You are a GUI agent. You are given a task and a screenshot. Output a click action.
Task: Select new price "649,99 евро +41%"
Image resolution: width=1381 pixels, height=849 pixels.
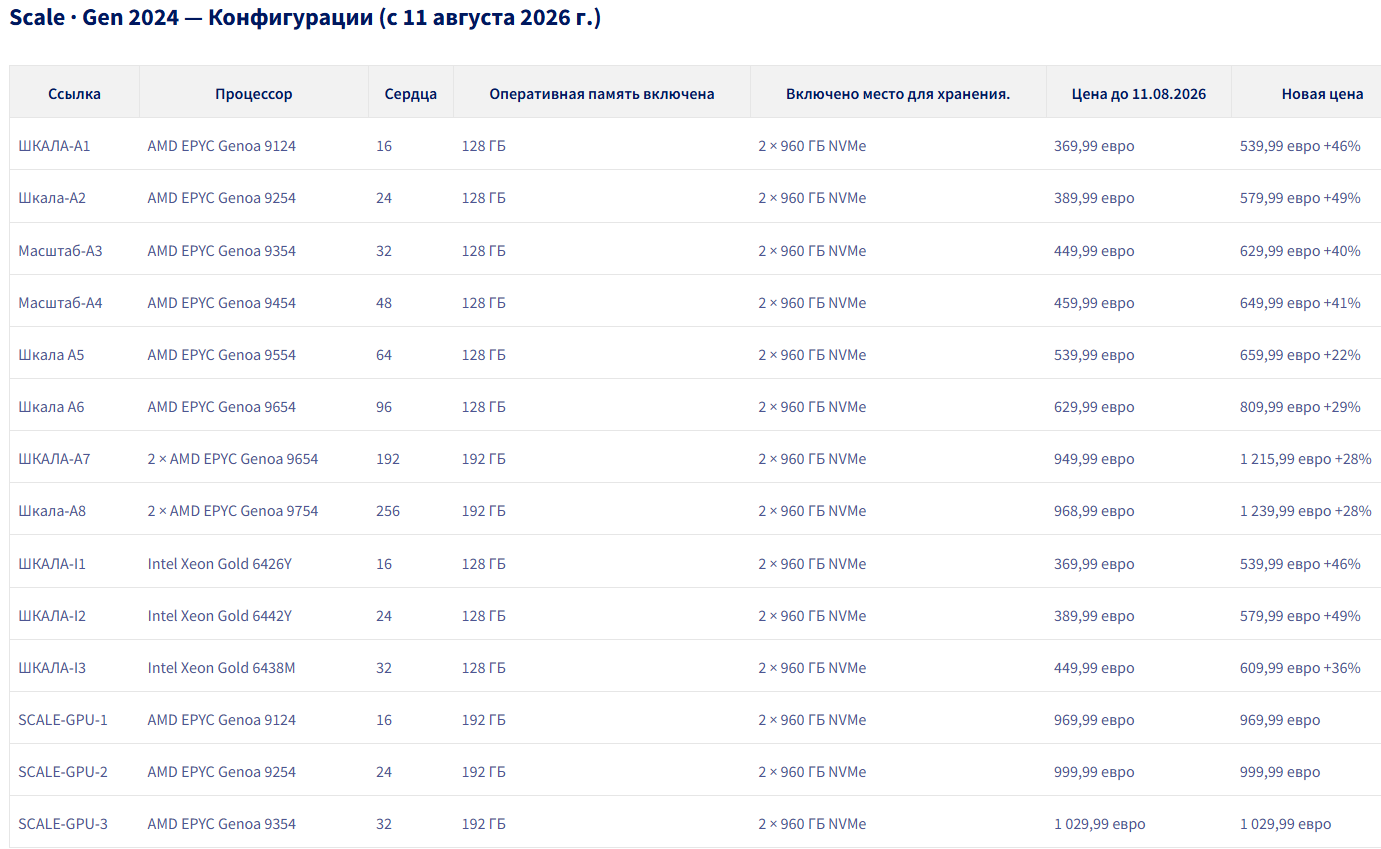point(1300,303)
